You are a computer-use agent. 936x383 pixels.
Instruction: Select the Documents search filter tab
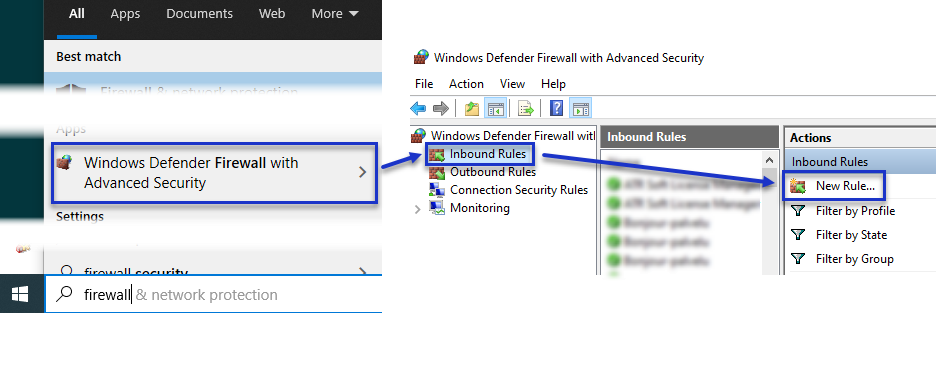tap(199, 13)
